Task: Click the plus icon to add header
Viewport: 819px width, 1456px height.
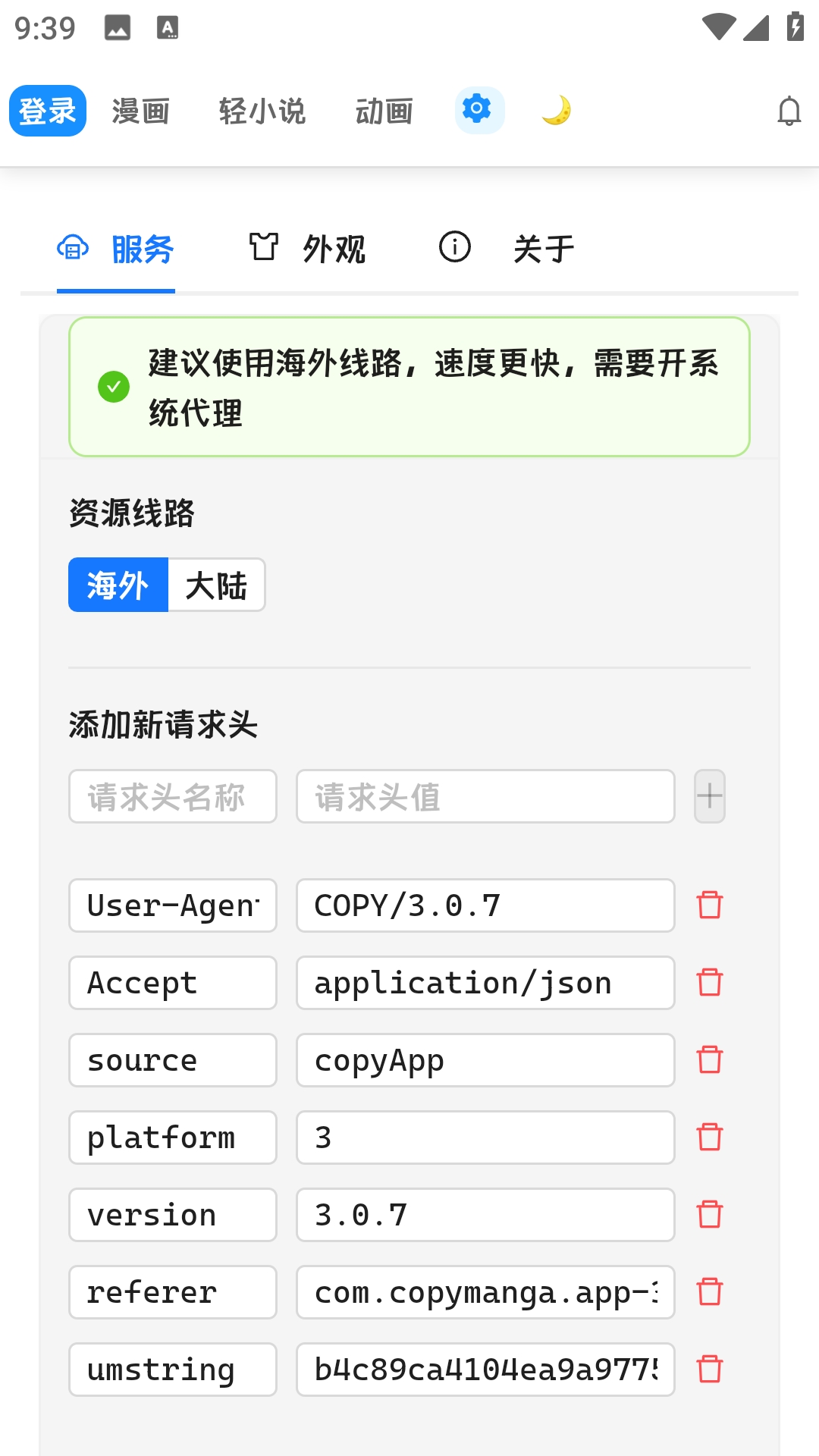Action: point(709,796)
